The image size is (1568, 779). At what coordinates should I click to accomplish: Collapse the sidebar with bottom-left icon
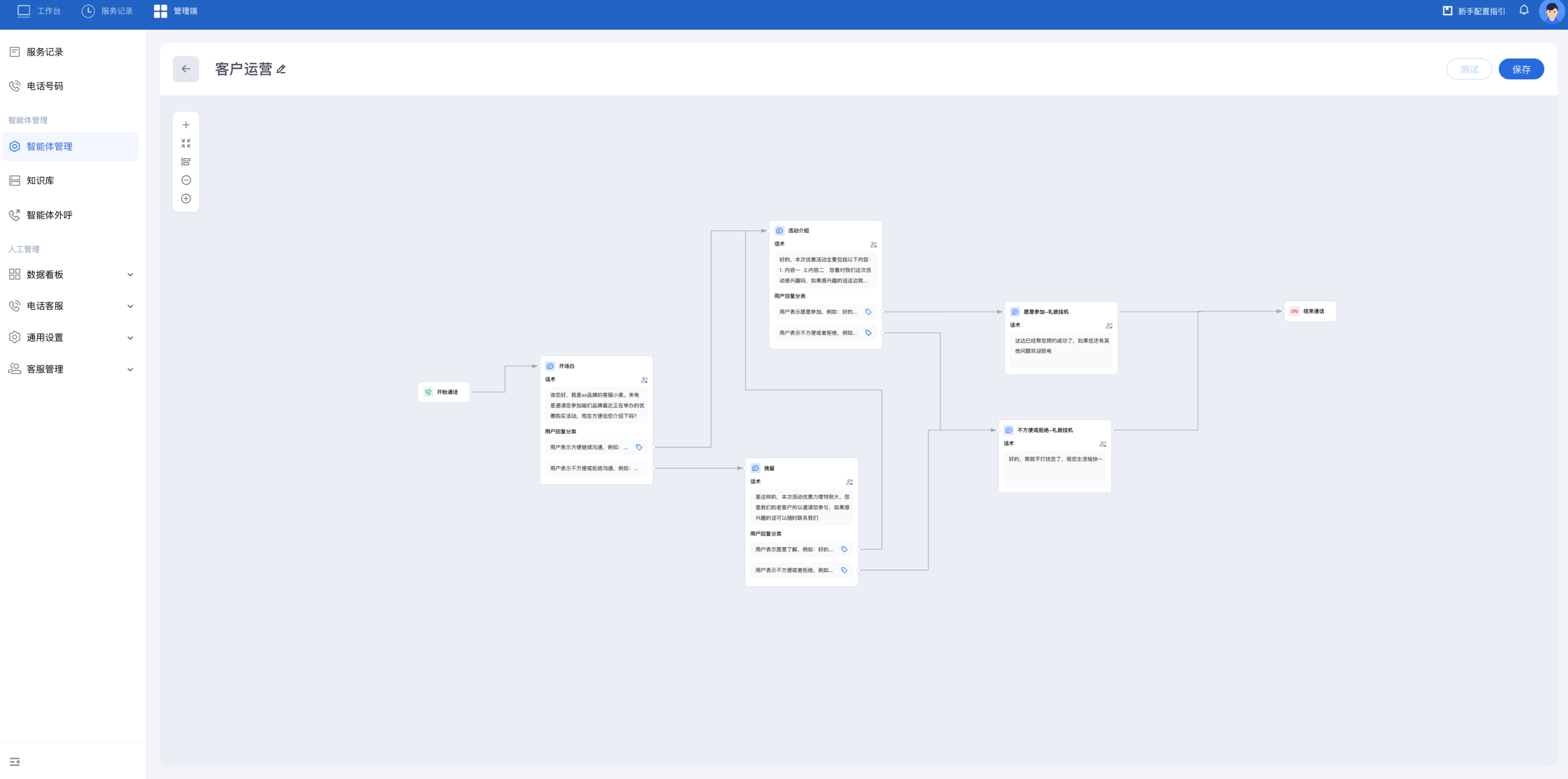(14, 761)
